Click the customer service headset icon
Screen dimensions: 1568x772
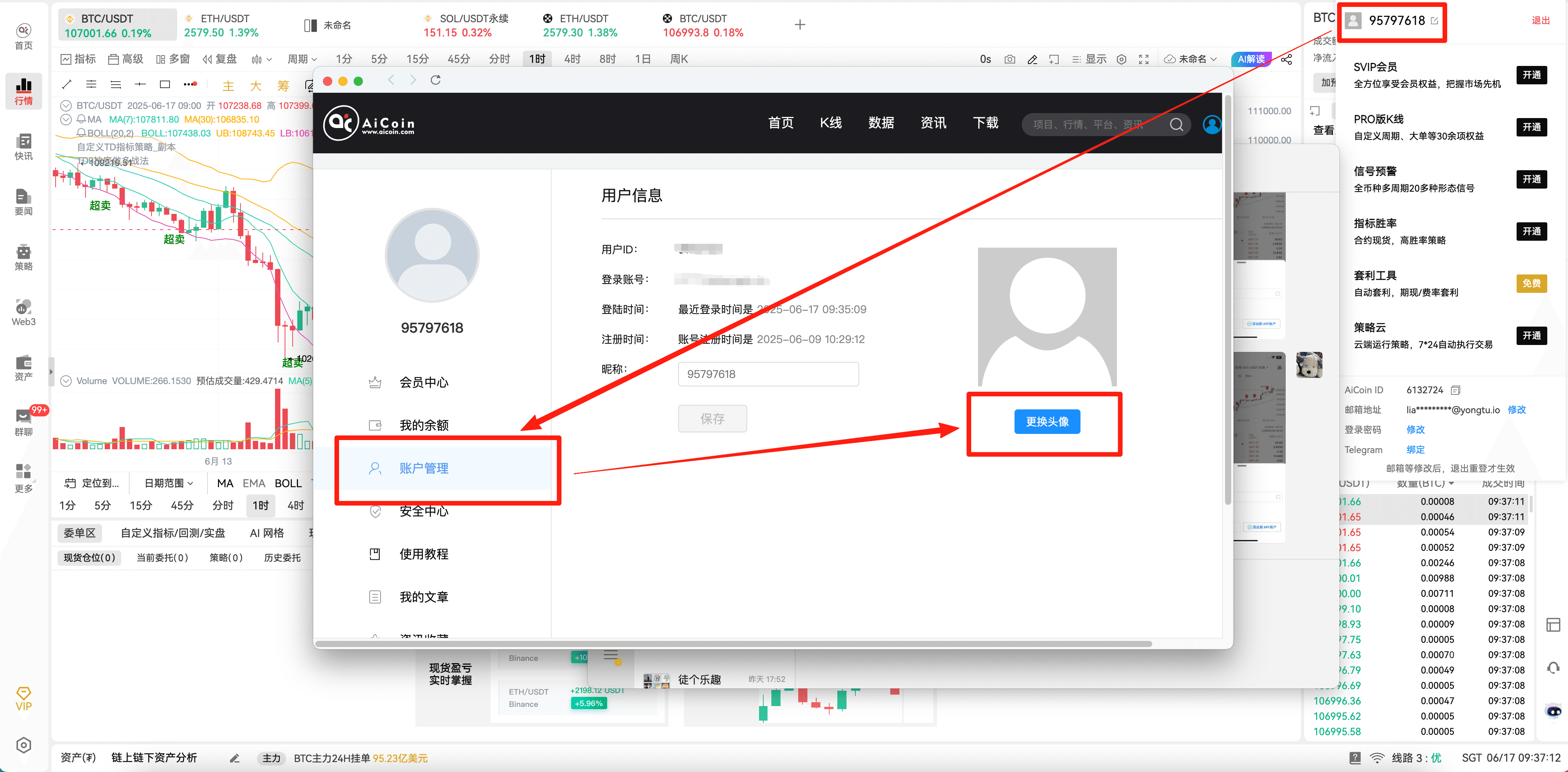click(x=1553, y=667)
